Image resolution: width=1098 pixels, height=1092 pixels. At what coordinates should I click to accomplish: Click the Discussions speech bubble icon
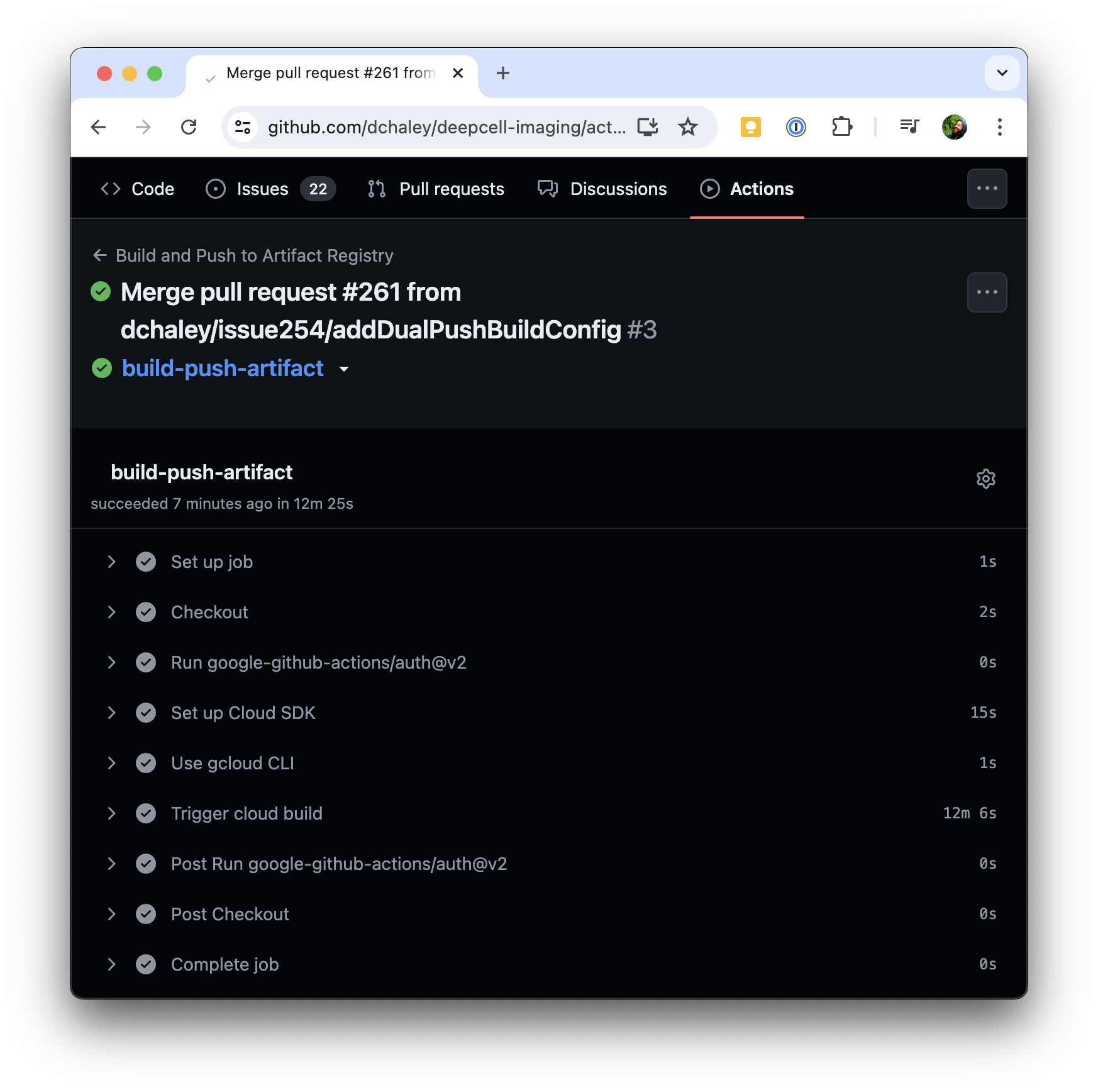pos(546,189)
